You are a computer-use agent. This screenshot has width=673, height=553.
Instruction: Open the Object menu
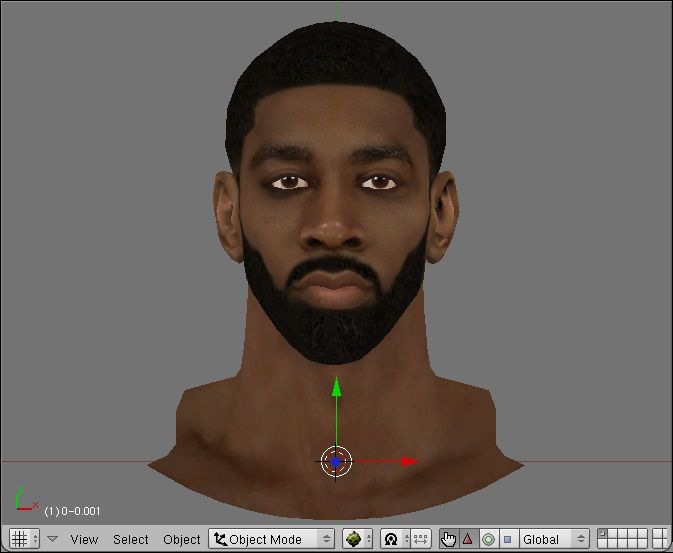coord(181,539)
